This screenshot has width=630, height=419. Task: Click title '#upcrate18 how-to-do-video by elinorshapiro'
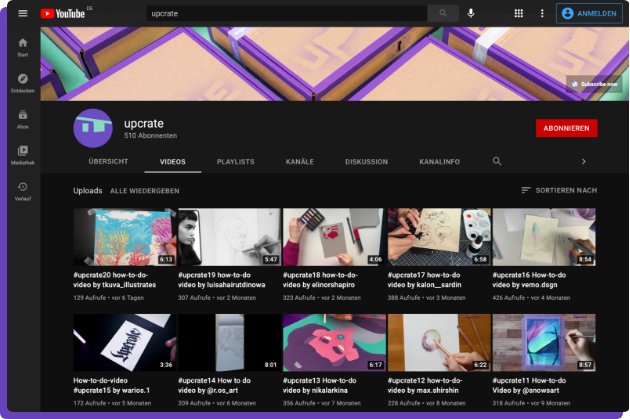320,280
